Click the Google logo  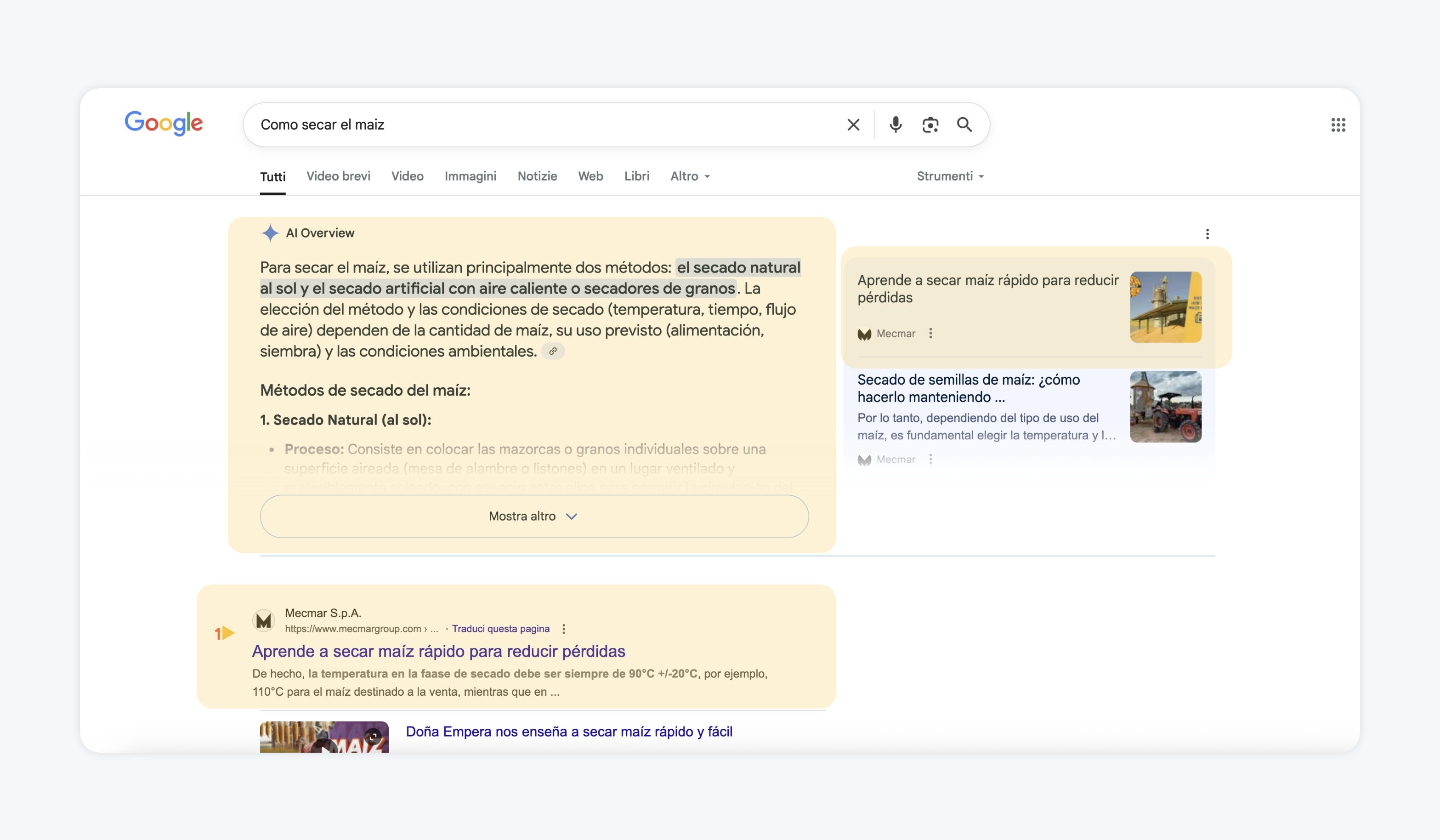164,123
